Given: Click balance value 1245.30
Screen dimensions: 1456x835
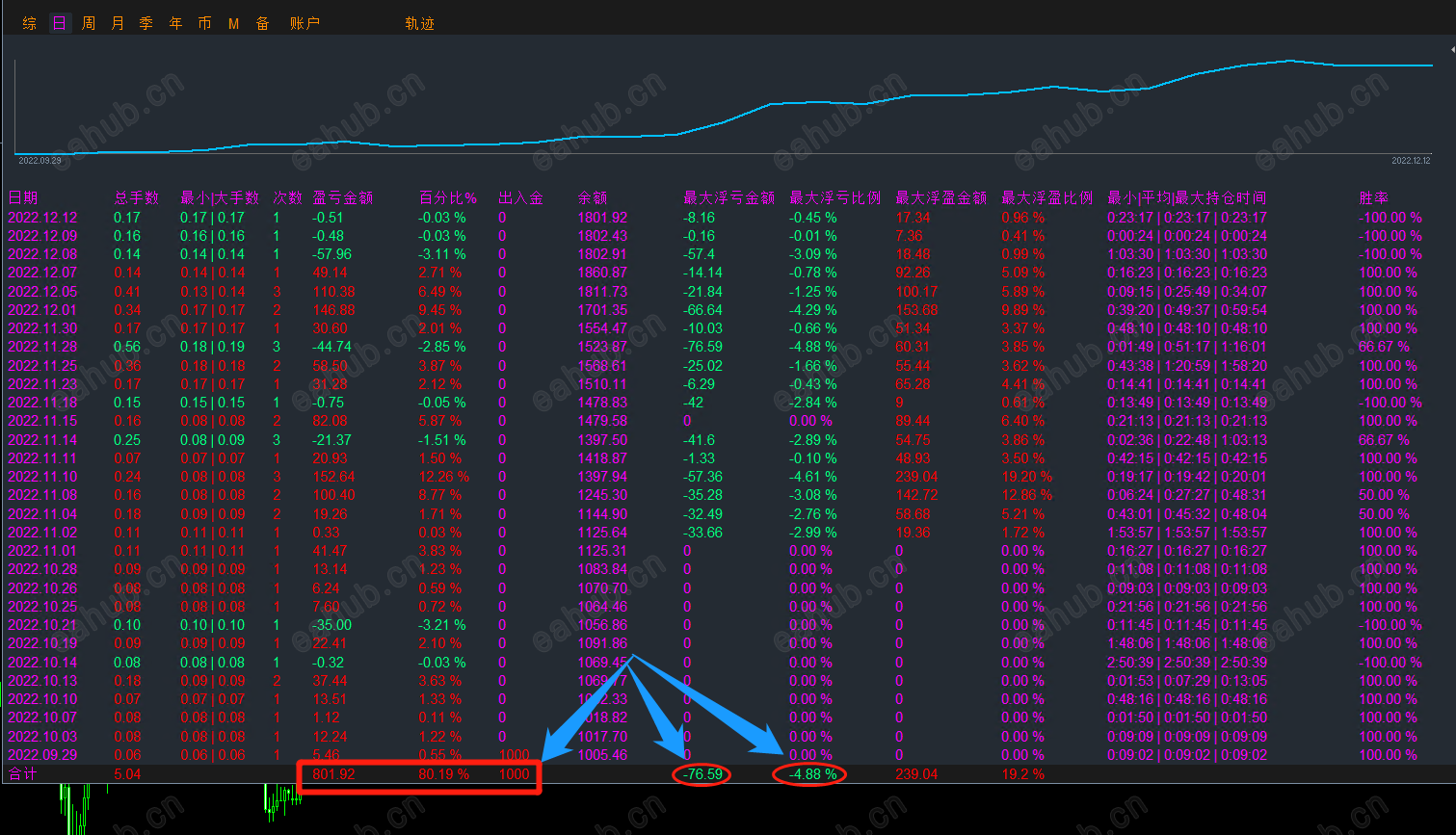Looking at the screenshot, I should click(x=602, y=495).
